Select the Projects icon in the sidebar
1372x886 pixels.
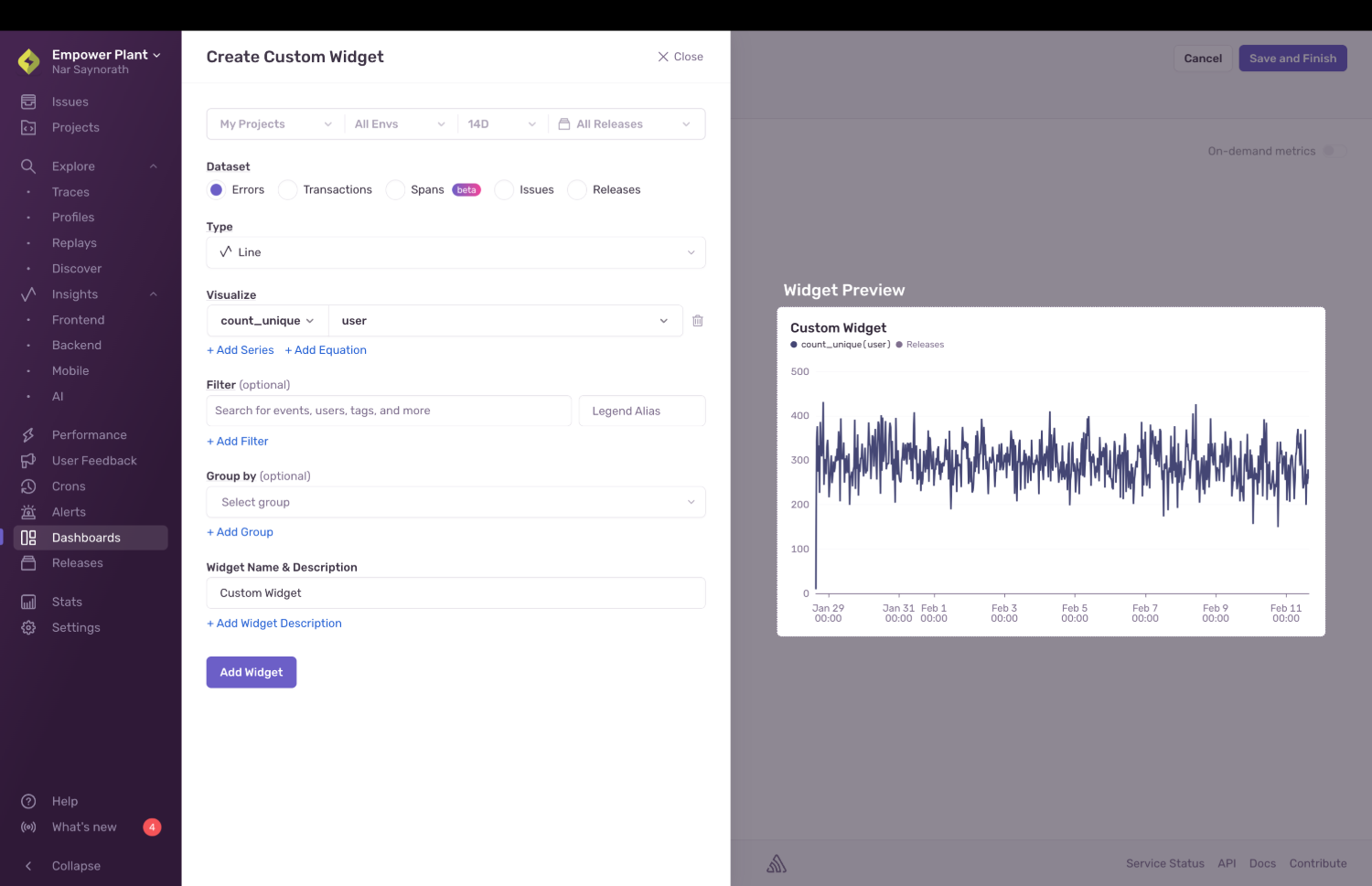[x=28, y=128]
